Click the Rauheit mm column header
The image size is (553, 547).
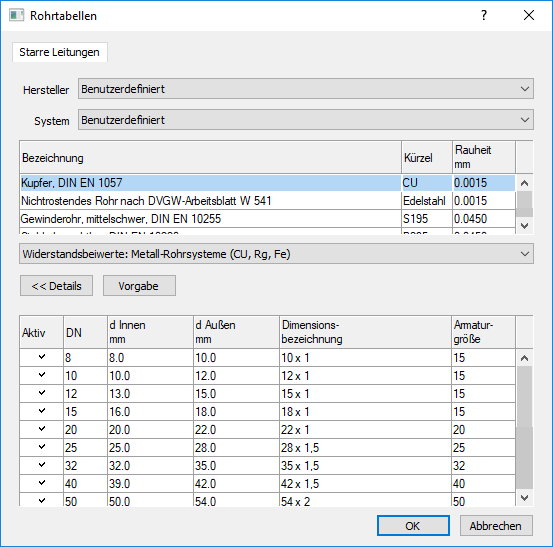484,157
